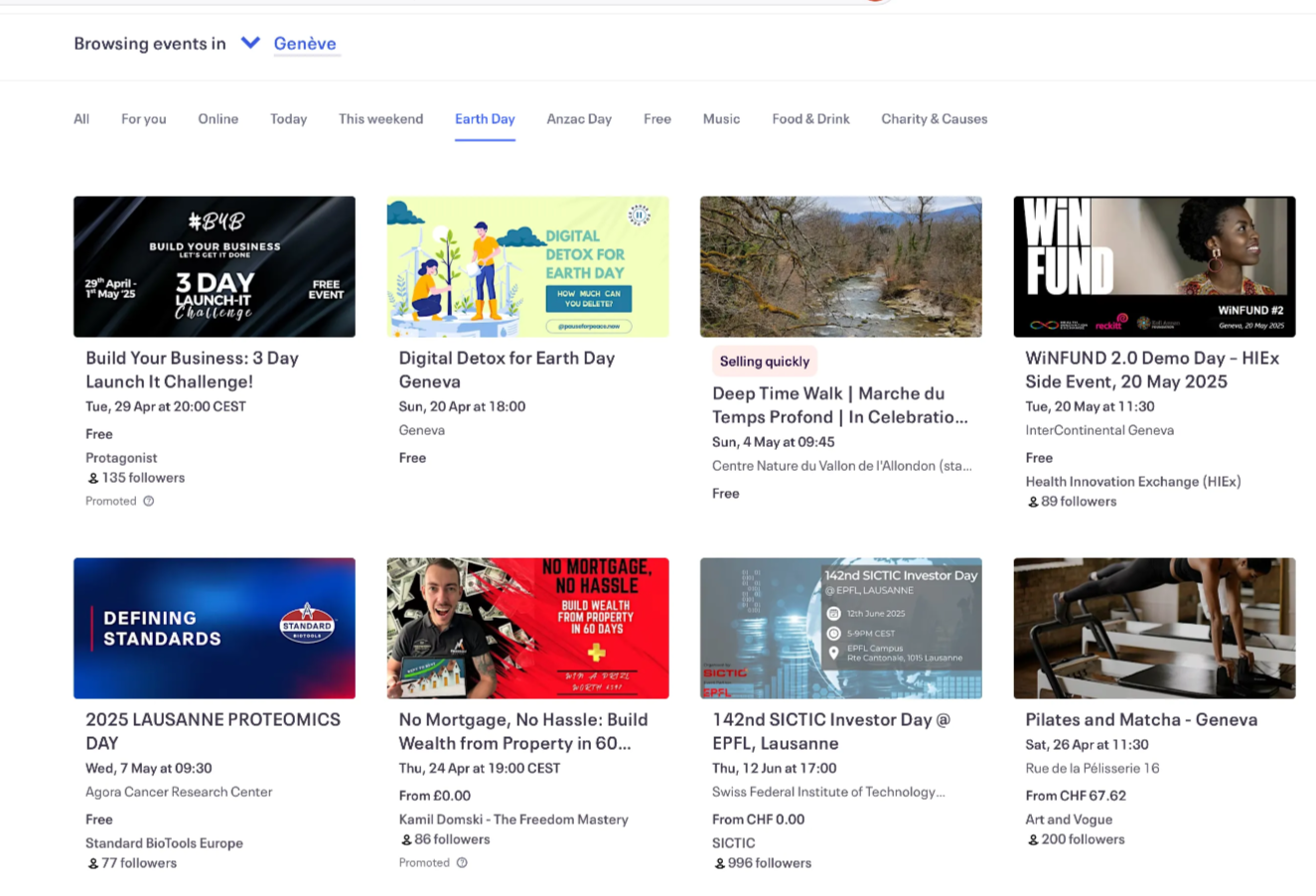Click Agora Cancer Research Center venue

tap(179, 792)
